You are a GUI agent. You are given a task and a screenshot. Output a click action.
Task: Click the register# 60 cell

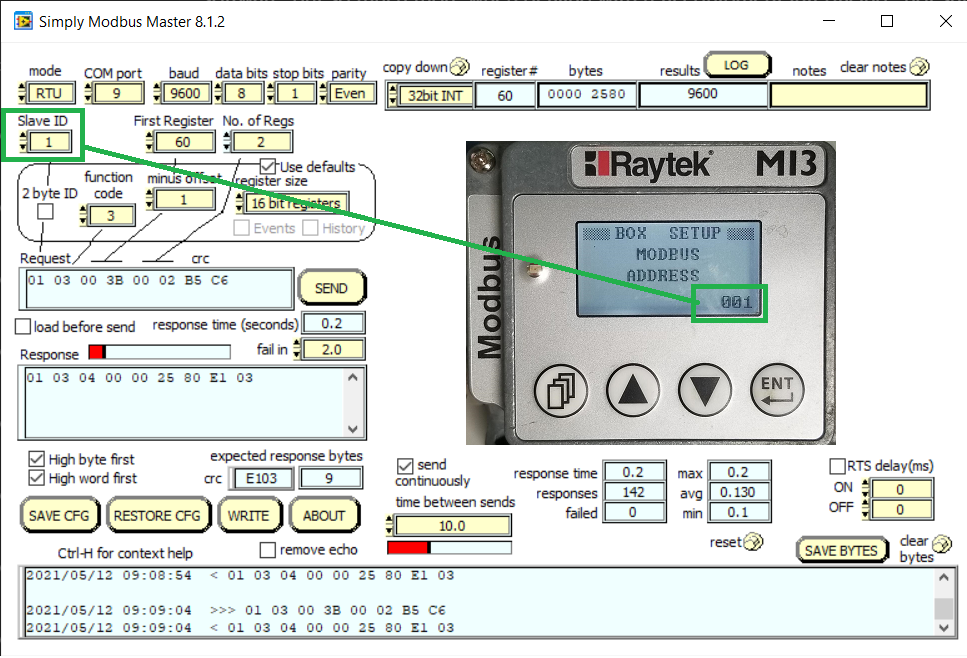point(505,96)
